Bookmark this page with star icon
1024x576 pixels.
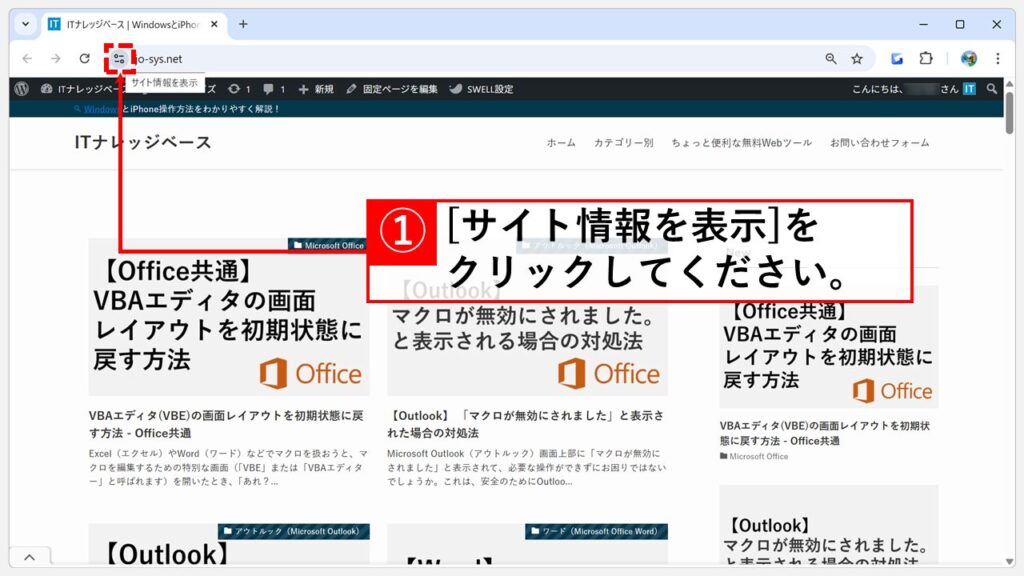click(x=857, y=59)
